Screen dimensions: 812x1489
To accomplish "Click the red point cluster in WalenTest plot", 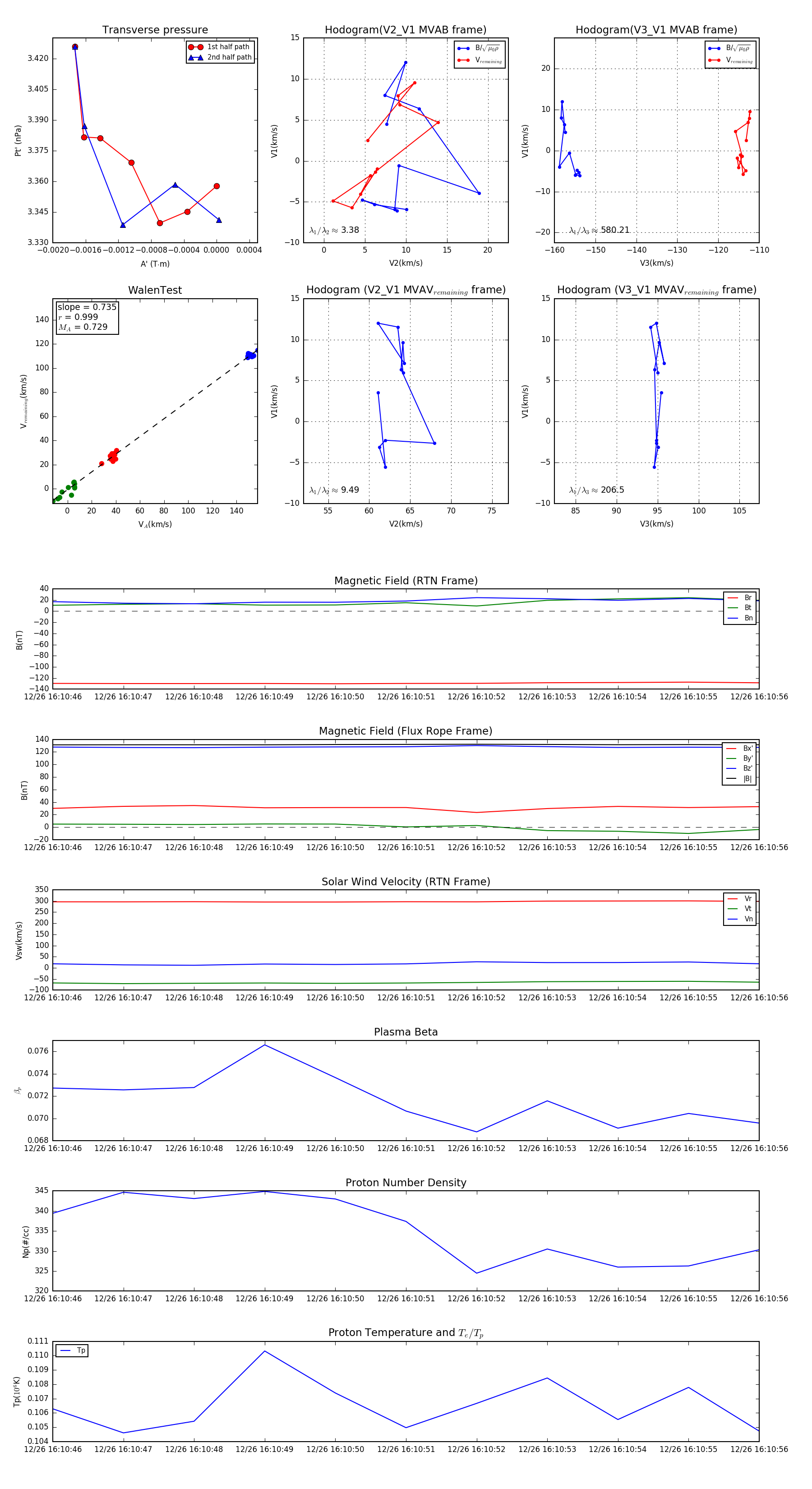I will (x=113, y=455).
